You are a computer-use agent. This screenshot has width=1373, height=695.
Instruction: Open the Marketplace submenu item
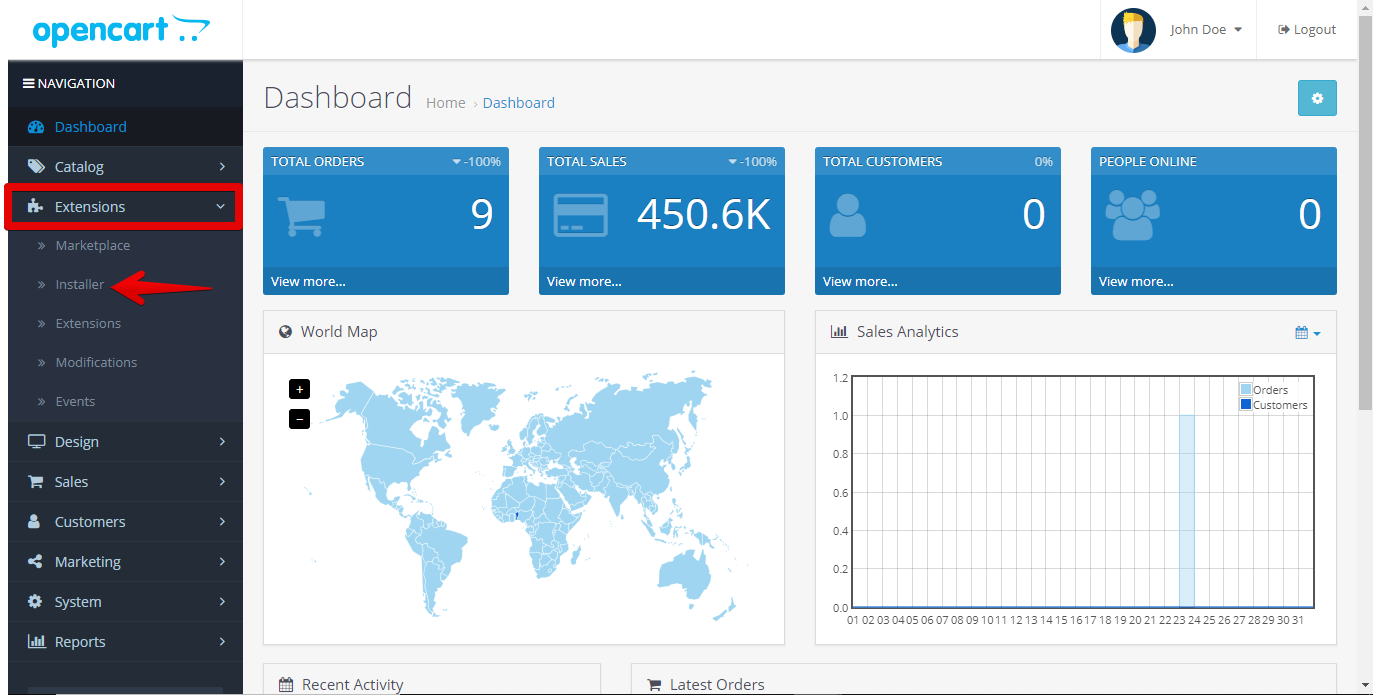point(125,245)
